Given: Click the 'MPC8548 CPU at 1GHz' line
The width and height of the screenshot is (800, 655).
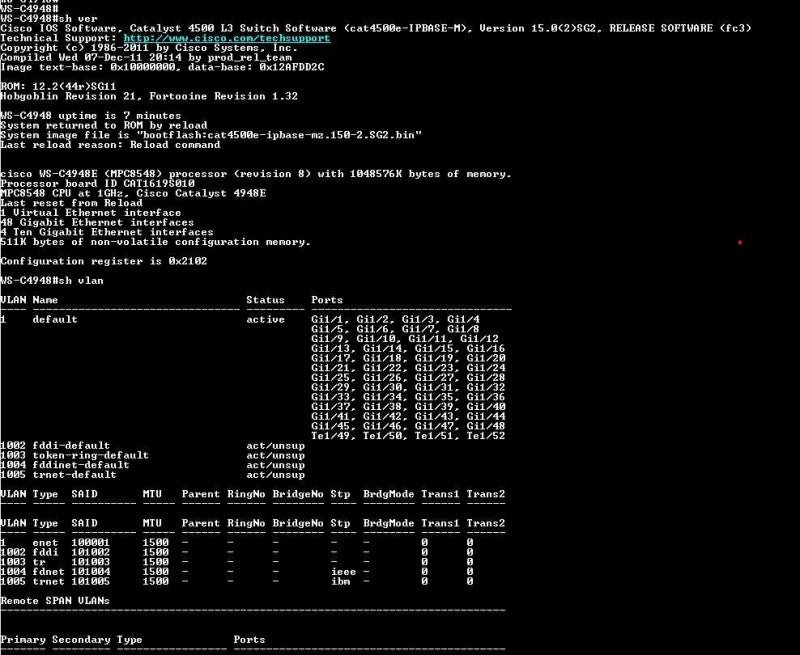Looking at the screenshot, I should (x=133, y=193).
